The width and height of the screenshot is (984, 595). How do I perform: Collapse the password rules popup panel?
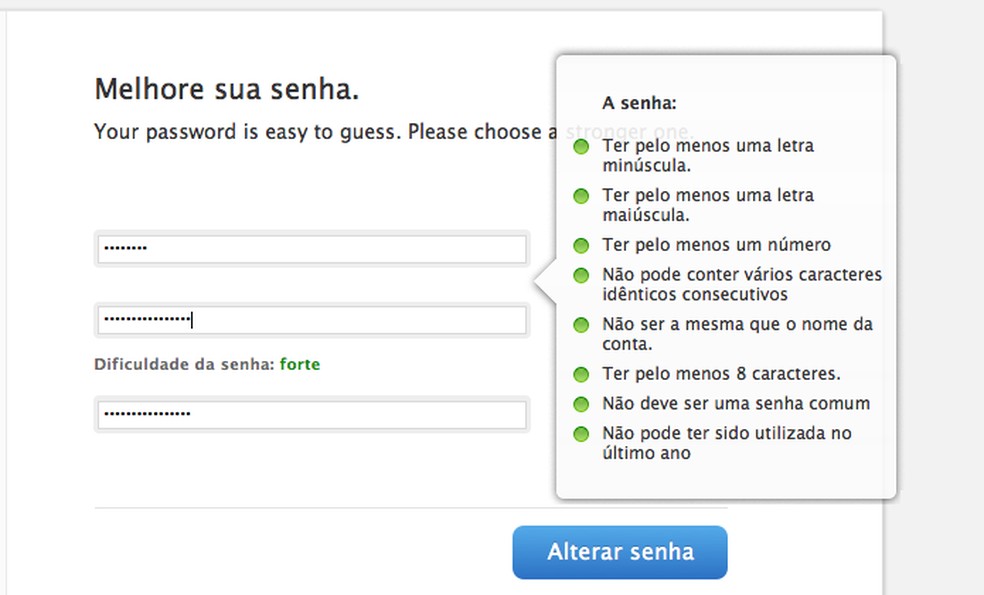coord(726,275)
